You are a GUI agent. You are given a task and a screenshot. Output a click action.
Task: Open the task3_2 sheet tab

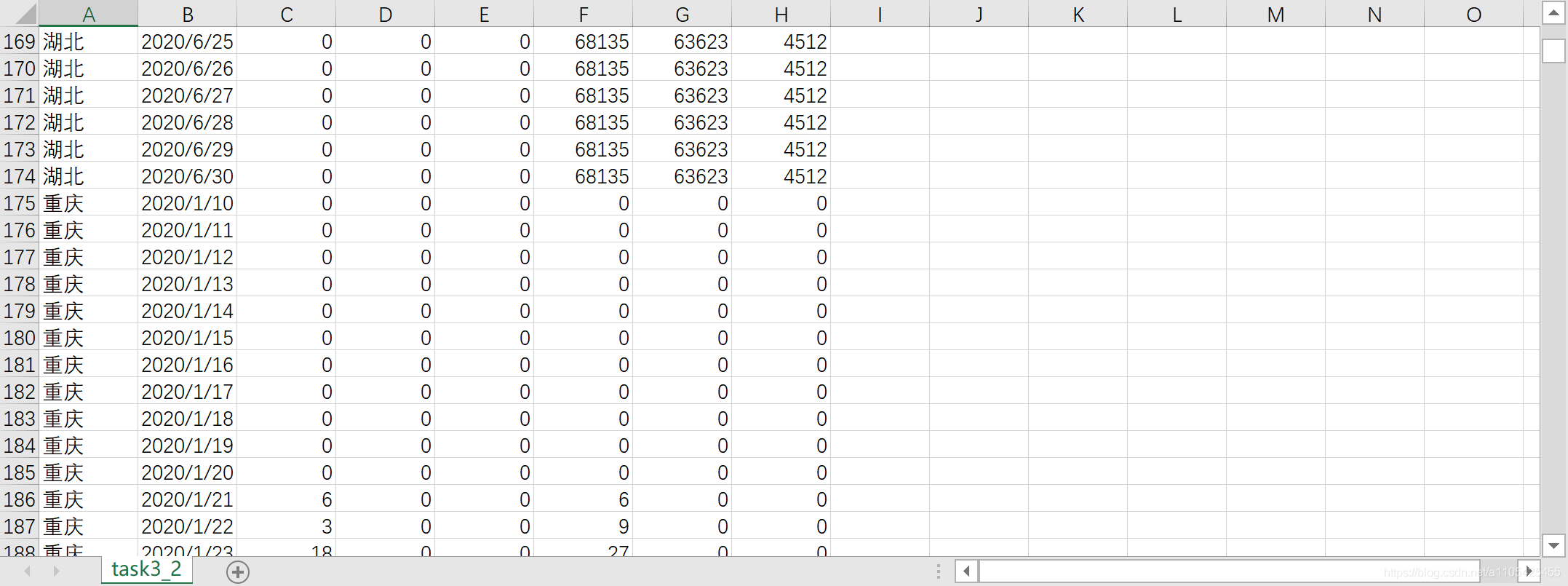click(x=146, y=570)
